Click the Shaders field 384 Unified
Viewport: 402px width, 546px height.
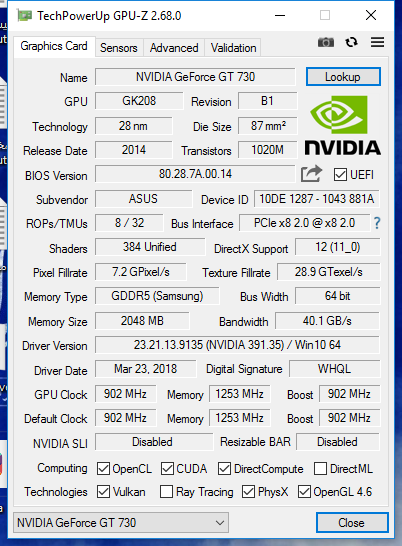pos(150,247)
